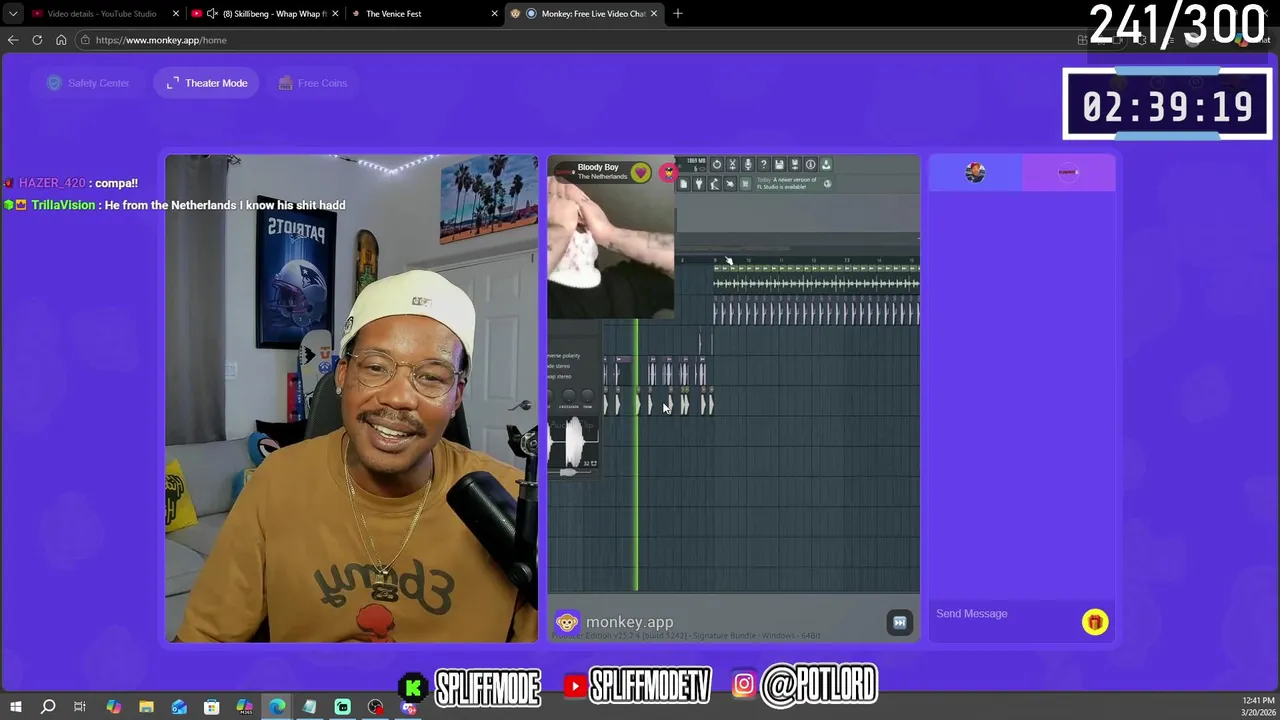Select the partner's avatar chat tab
The width and height of the screenshot is (1280, 720).
(1068, 172)
